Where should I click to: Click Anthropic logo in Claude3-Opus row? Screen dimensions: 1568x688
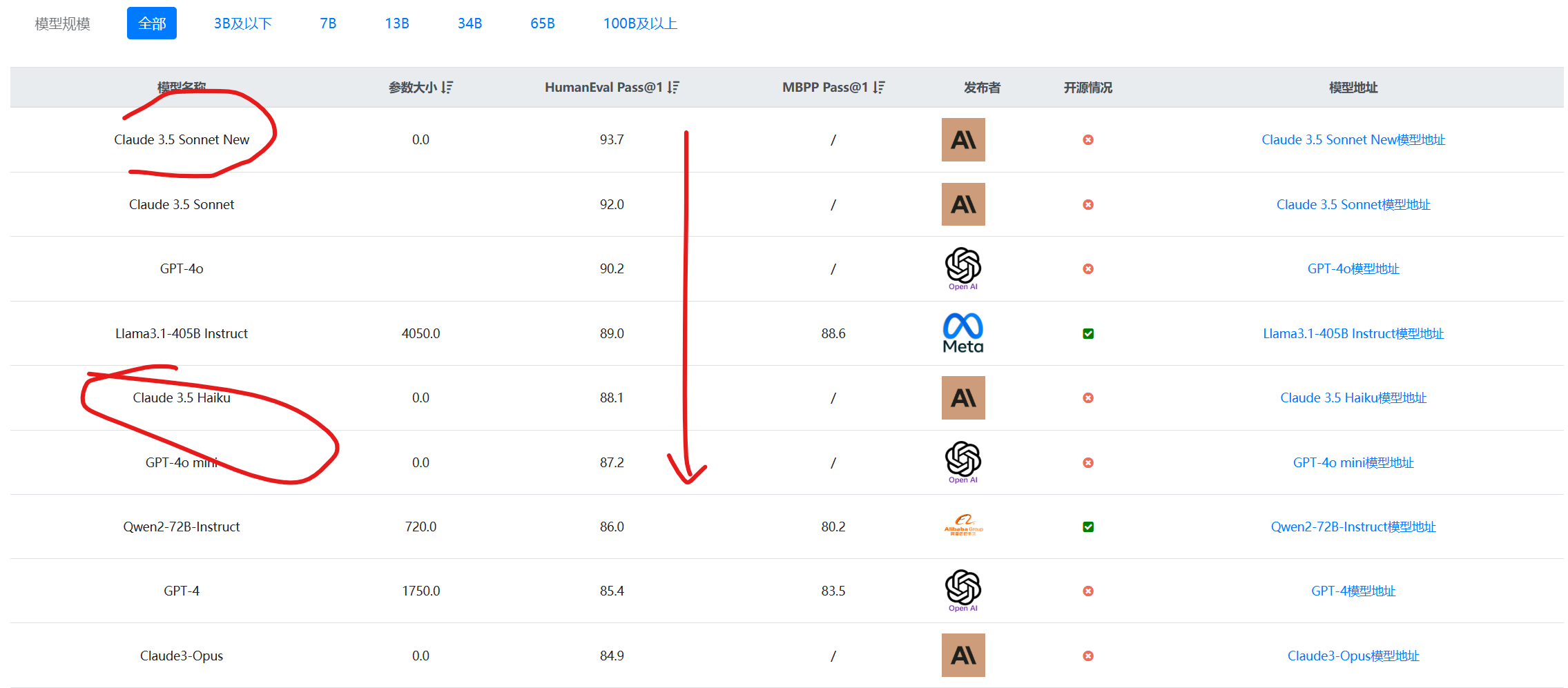[x=963, y=656]
